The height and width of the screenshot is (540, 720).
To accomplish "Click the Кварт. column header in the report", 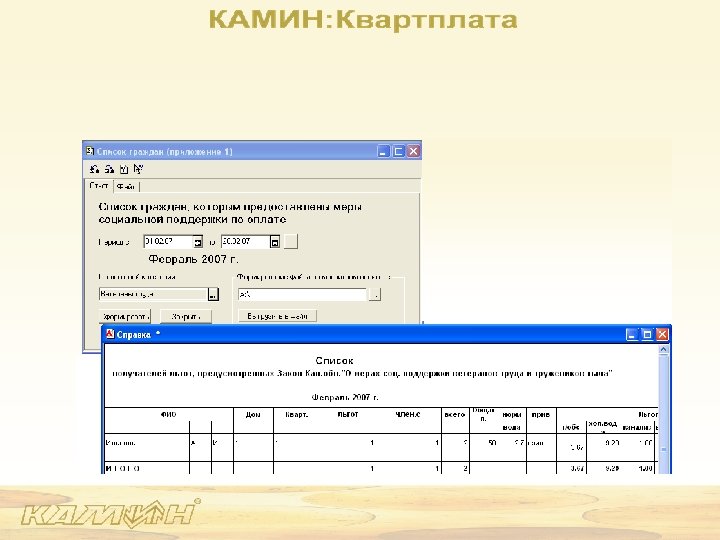I will tap(297, 414).
